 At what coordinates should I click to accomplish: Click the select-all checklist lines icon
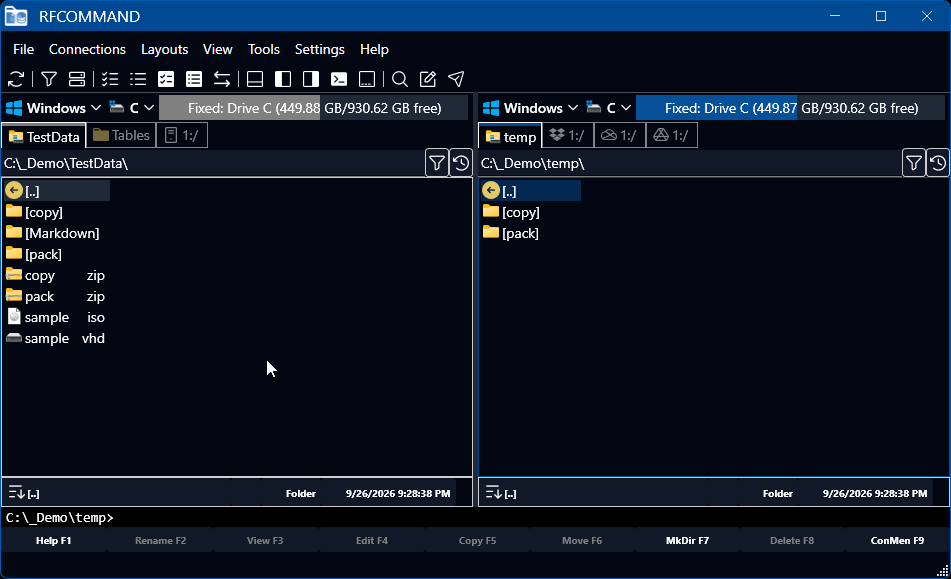pyautogui.click(x=110, y=79)
